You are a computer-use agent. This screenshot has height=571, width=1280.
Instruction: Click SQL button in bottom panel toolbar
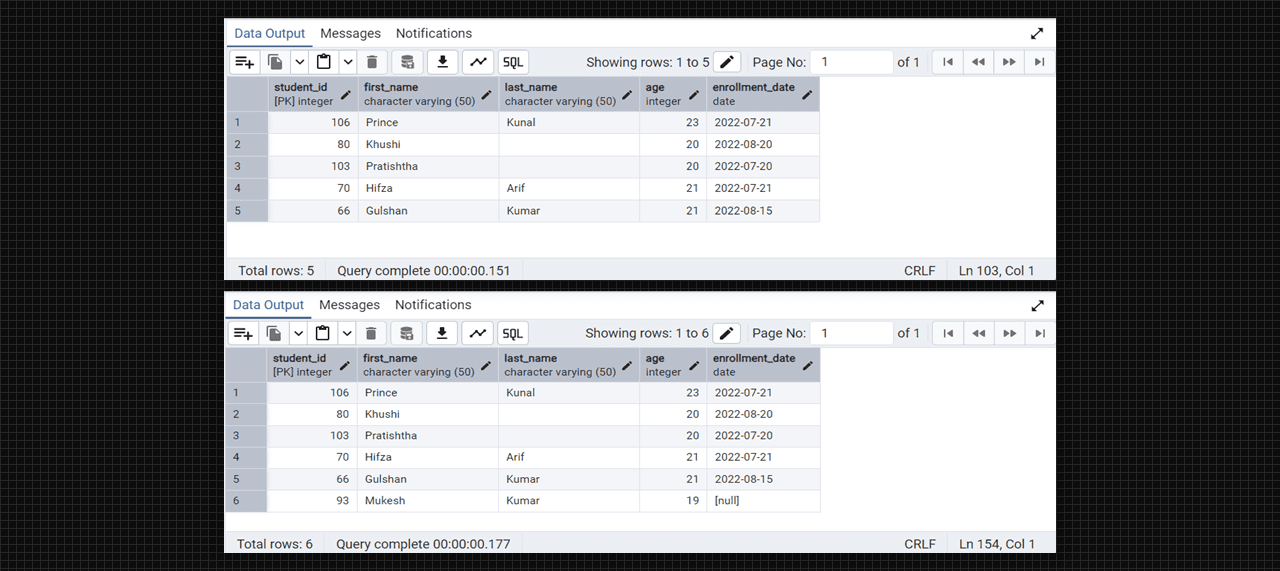(512, 333)
